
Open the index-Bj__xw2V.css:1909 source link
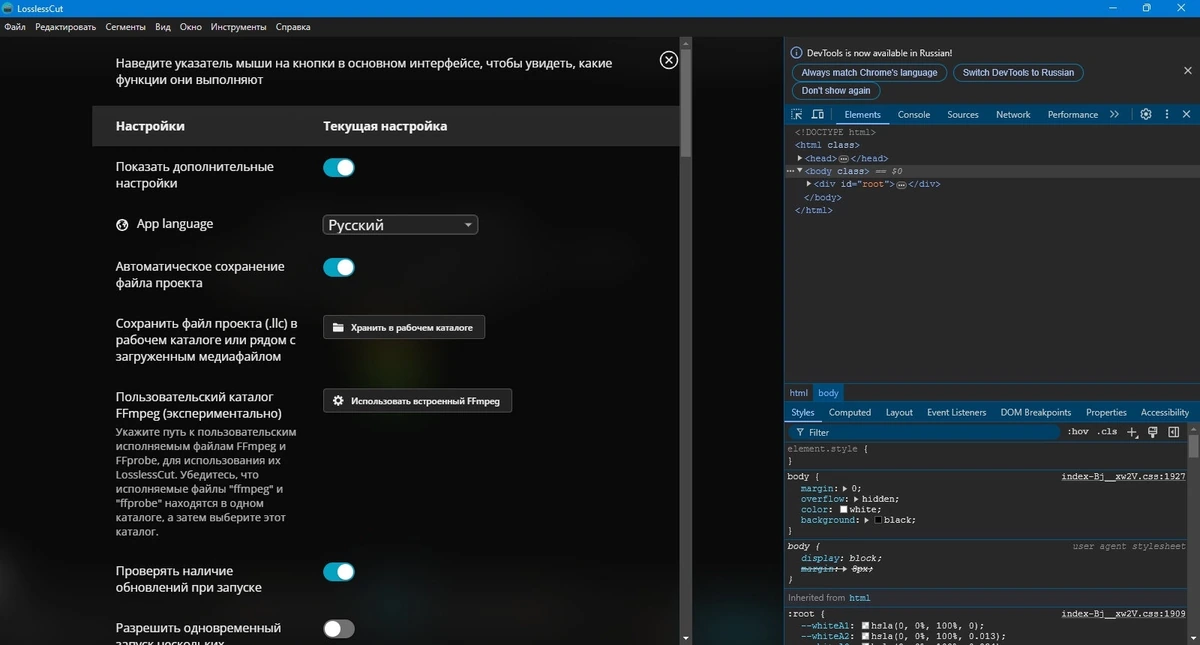click(1123, 614)
